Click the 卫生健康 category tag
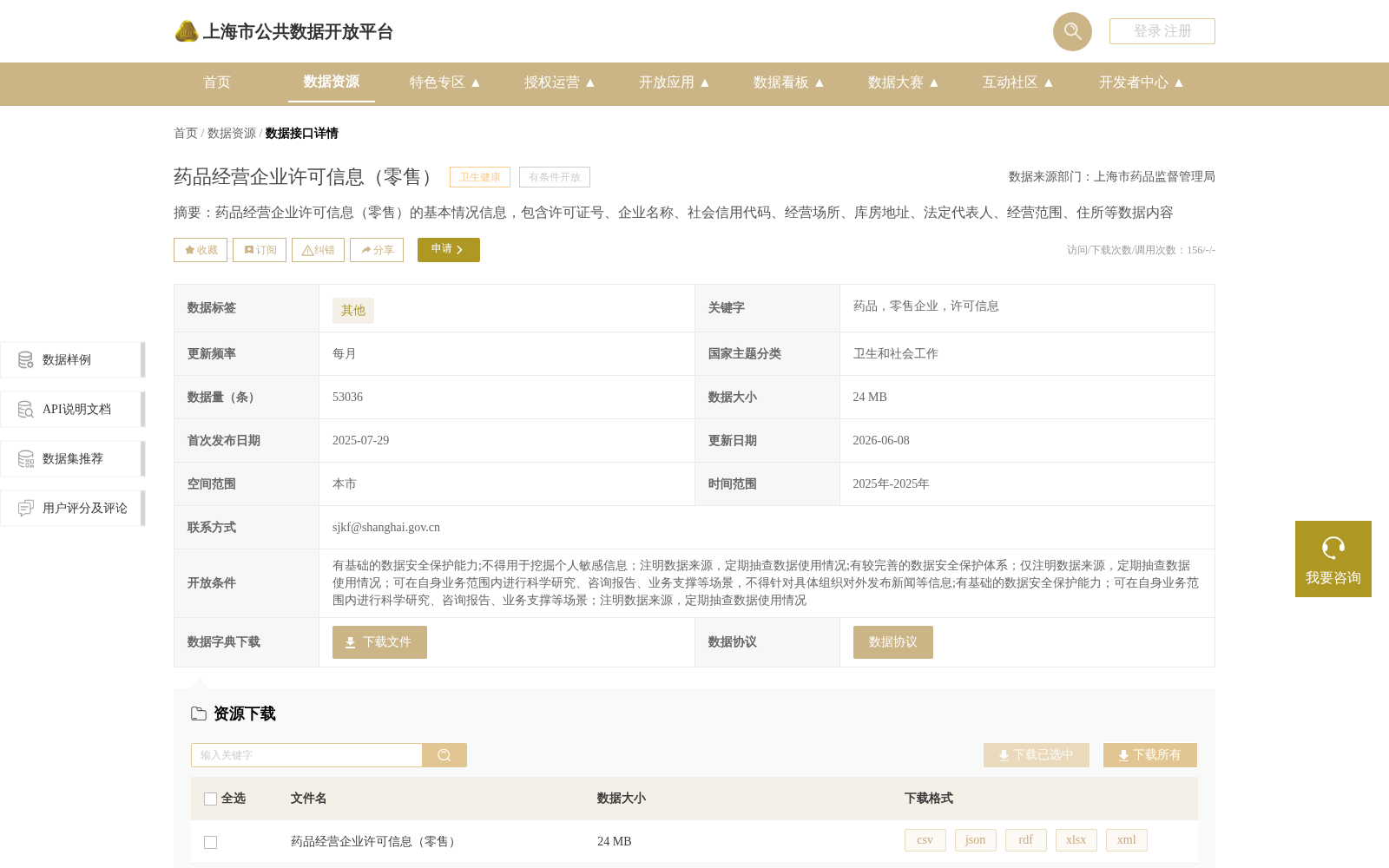The image size is (1389, 868). [480, 177]
